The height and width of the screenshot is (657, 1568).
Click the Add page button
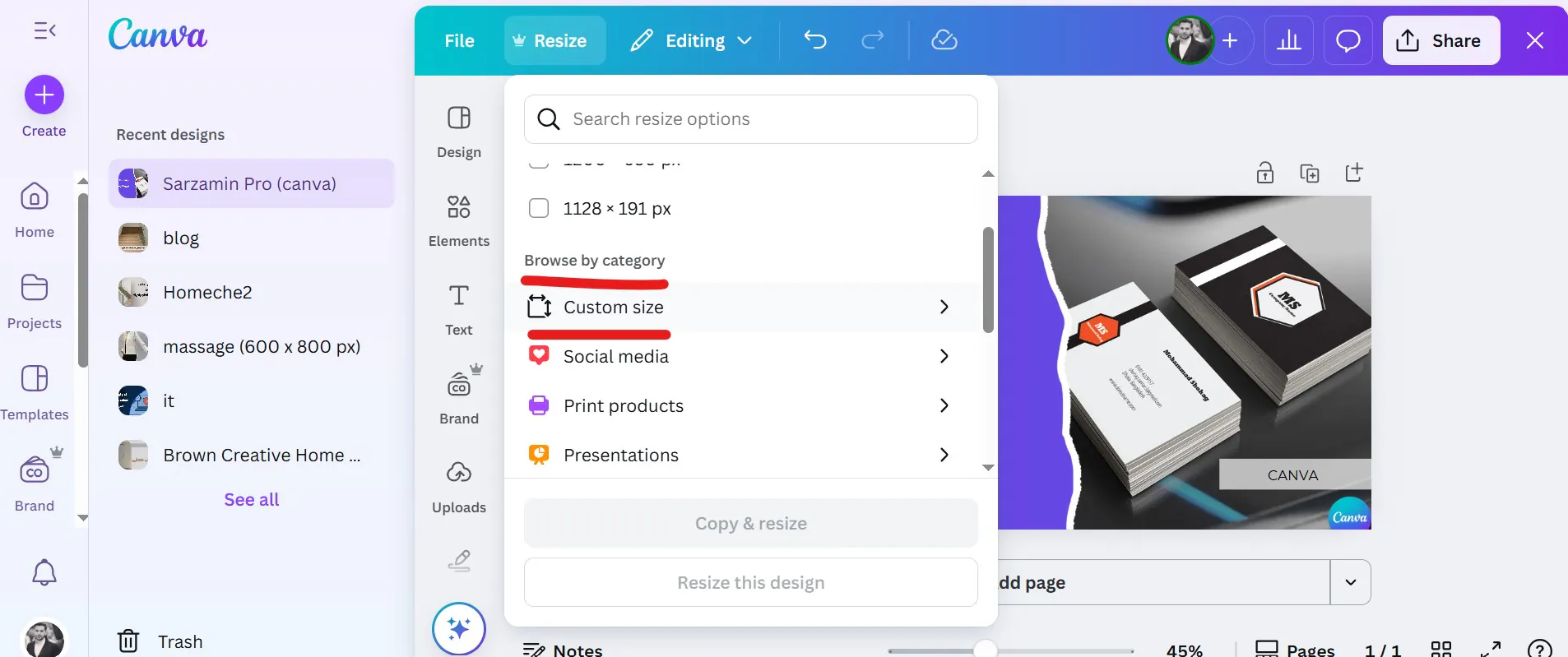[x=1163, y=582]
